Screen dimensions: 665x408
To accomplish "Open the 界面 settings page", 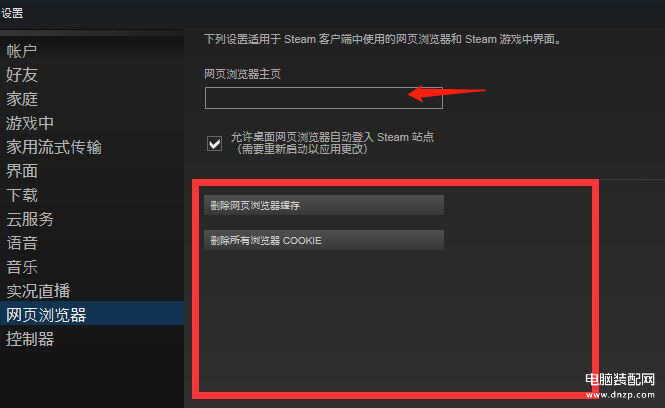I will coord(22,171).
